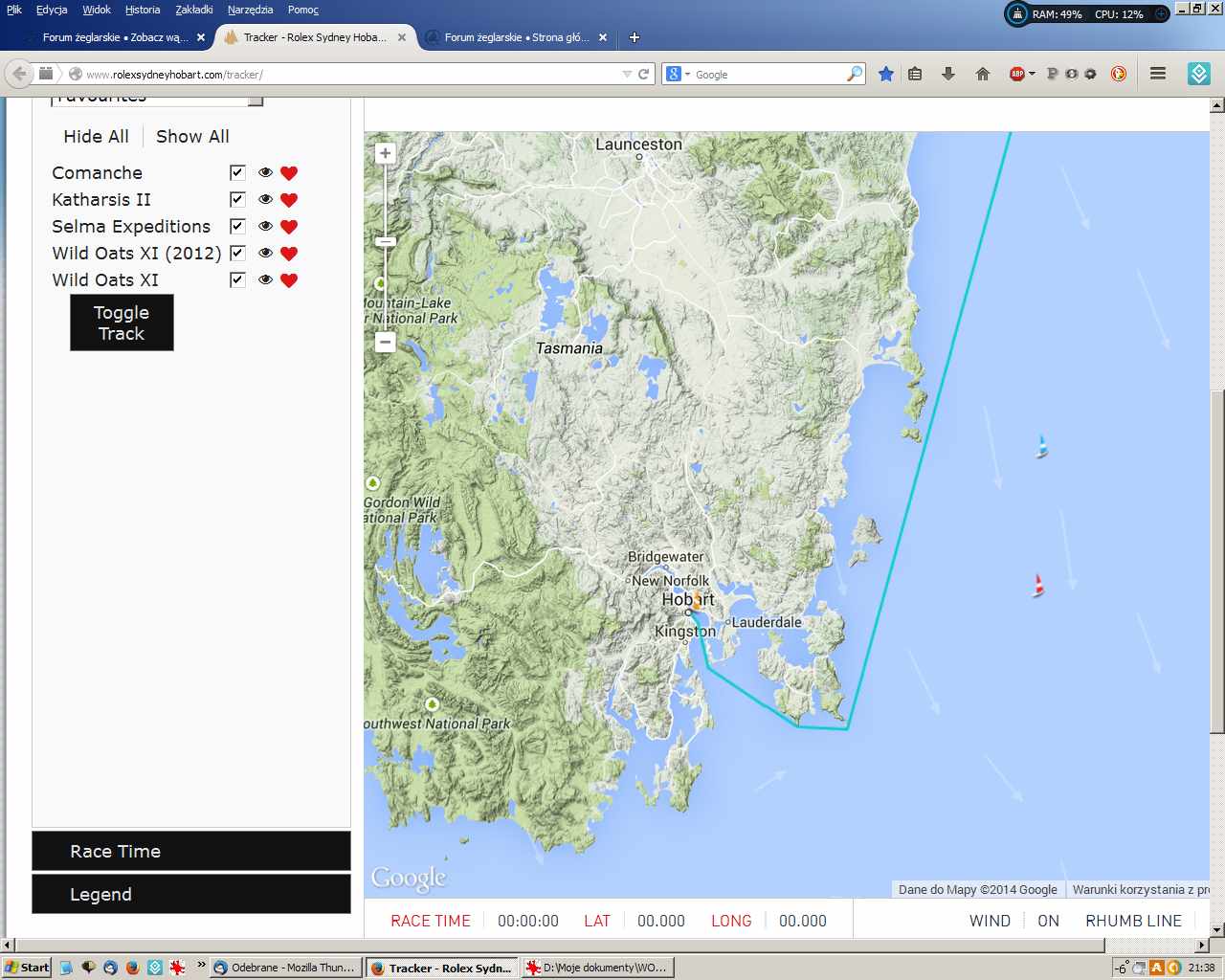This screenshot has width=1225, height=980.
Task: Open the Warunki korzystania map link
Action: [1139, 889]
